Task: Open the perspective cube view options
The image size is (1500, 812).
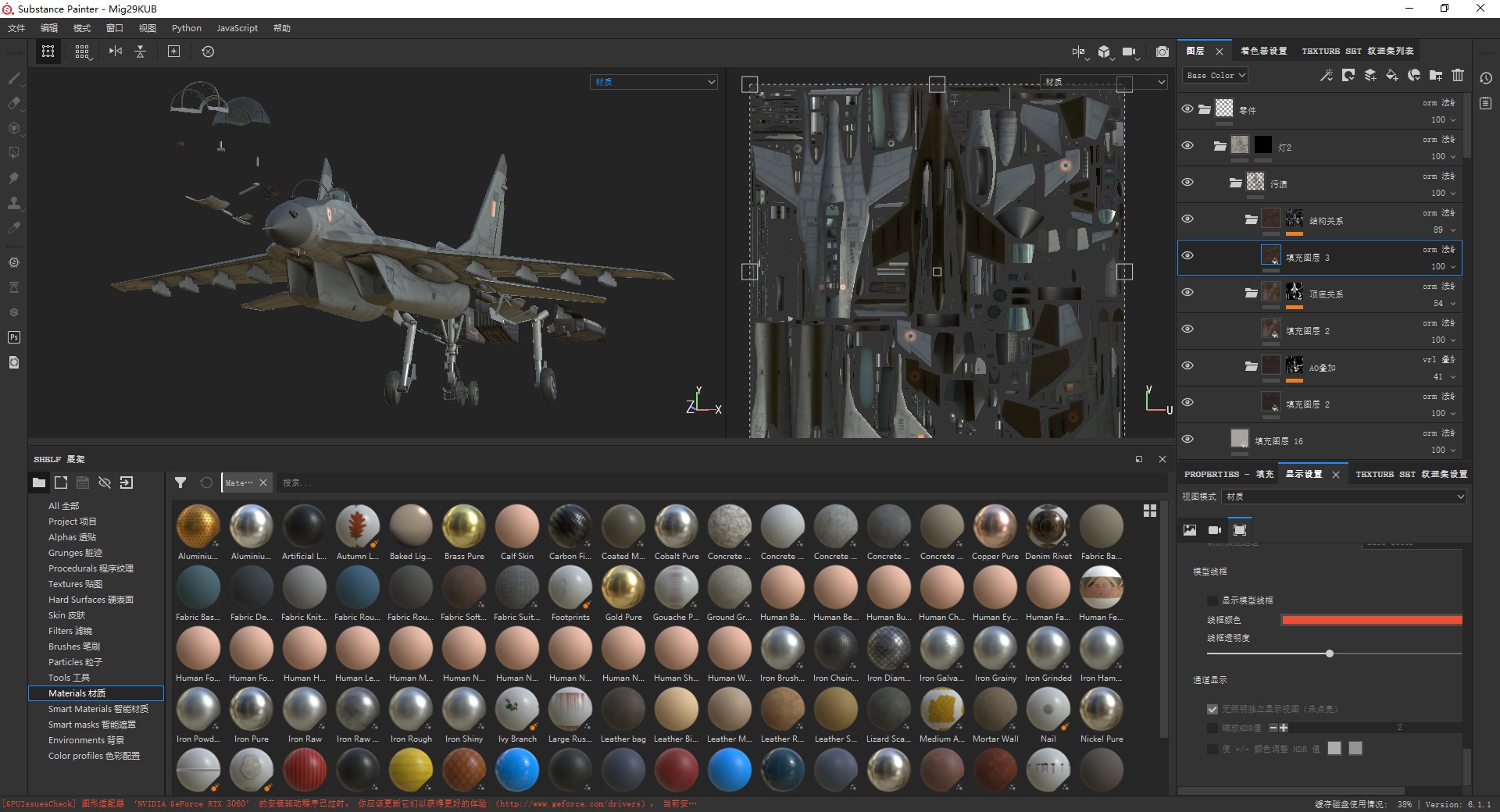Action: click(x=1105, y=52)
